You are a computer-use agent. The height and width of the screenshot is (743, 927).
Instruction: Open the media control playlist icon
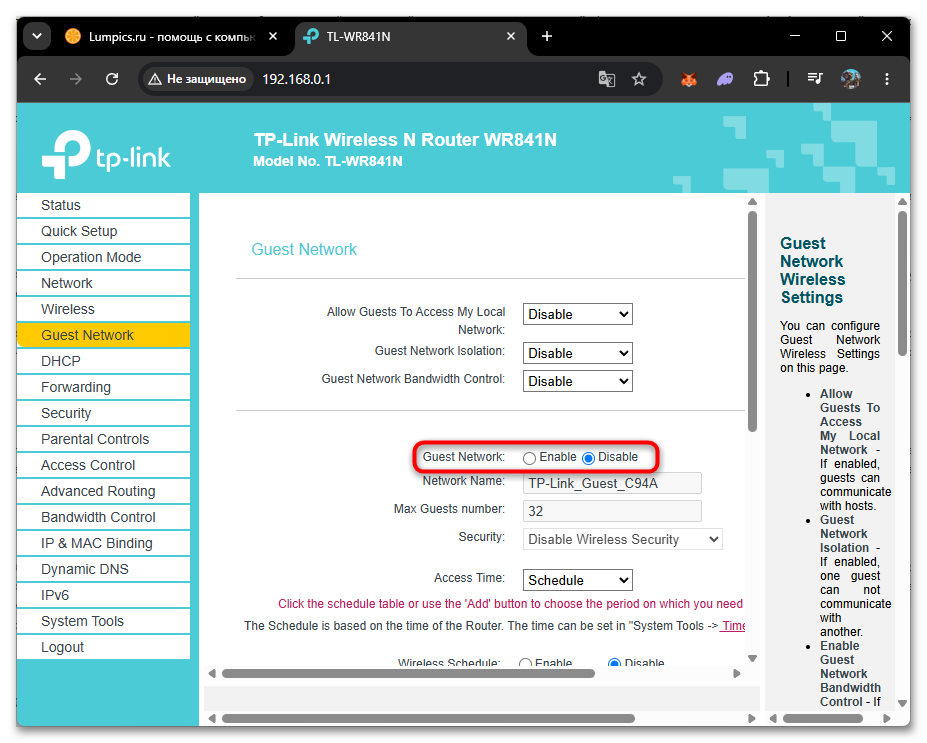815,79
